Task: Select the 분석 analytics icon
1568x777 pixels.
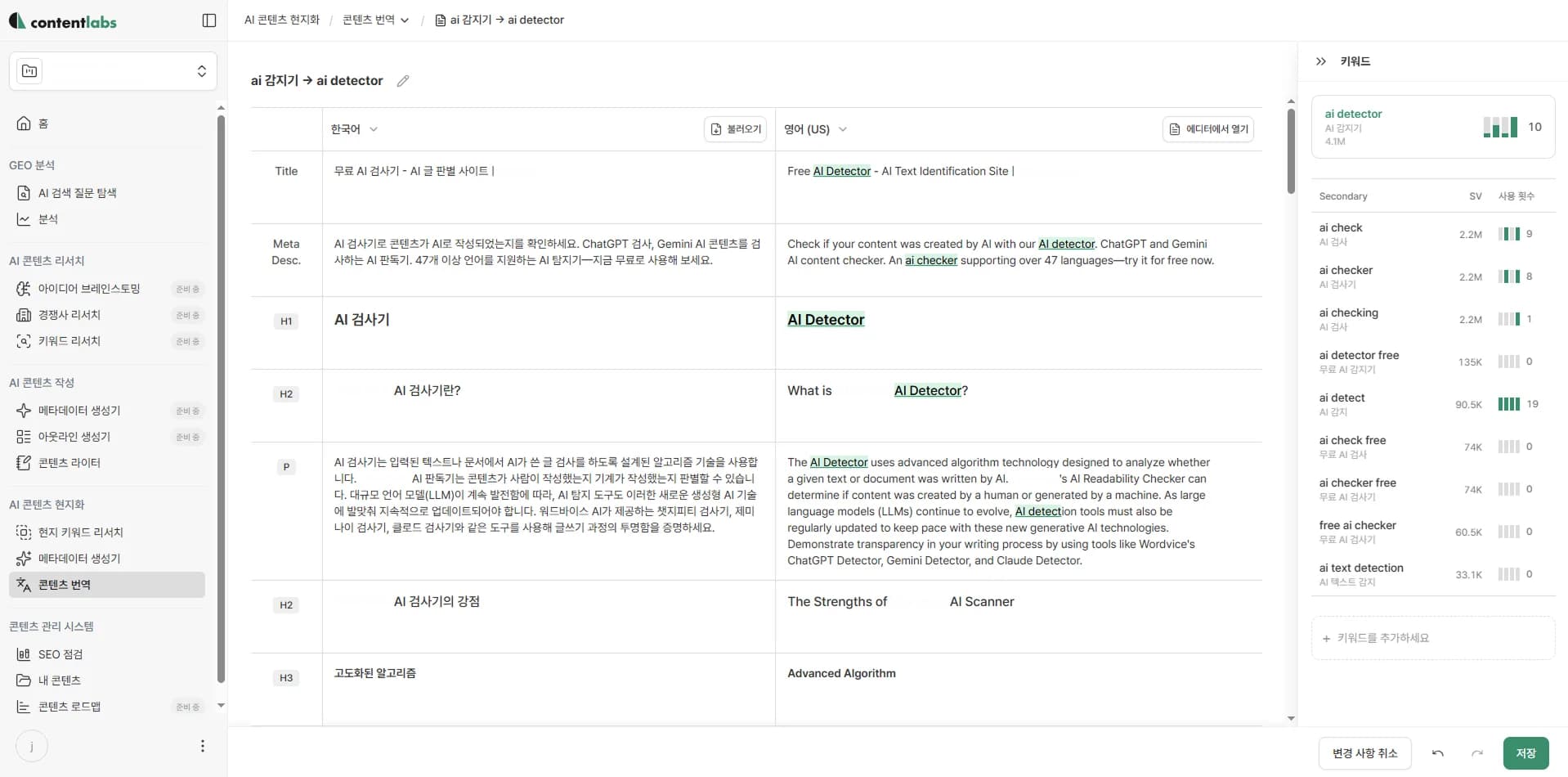Action: coord(23,218)
